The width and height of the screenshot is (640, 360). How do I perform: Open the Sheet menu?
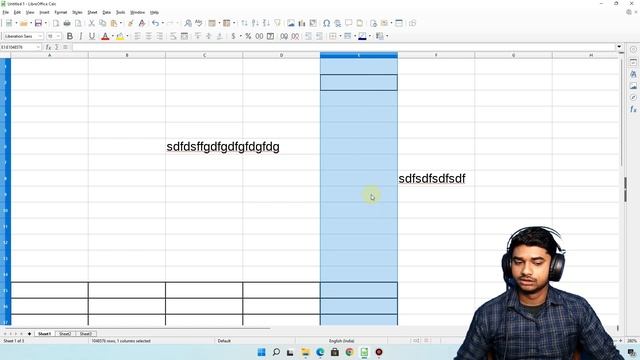(x=92, y=13)
